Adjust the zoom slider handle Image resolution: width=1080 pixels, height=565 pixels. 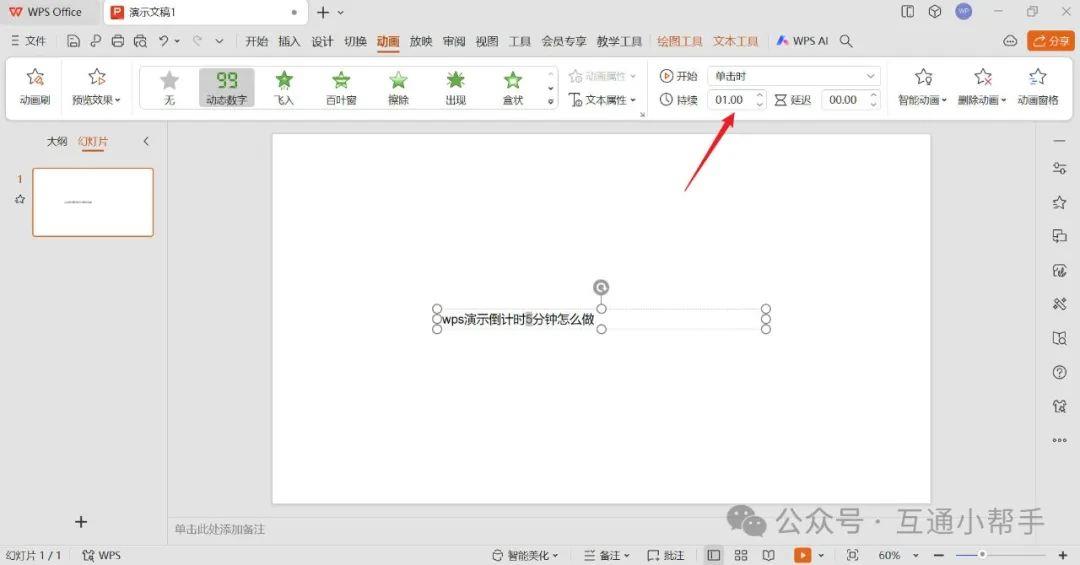pyautogui.click(x=982, y=555)
